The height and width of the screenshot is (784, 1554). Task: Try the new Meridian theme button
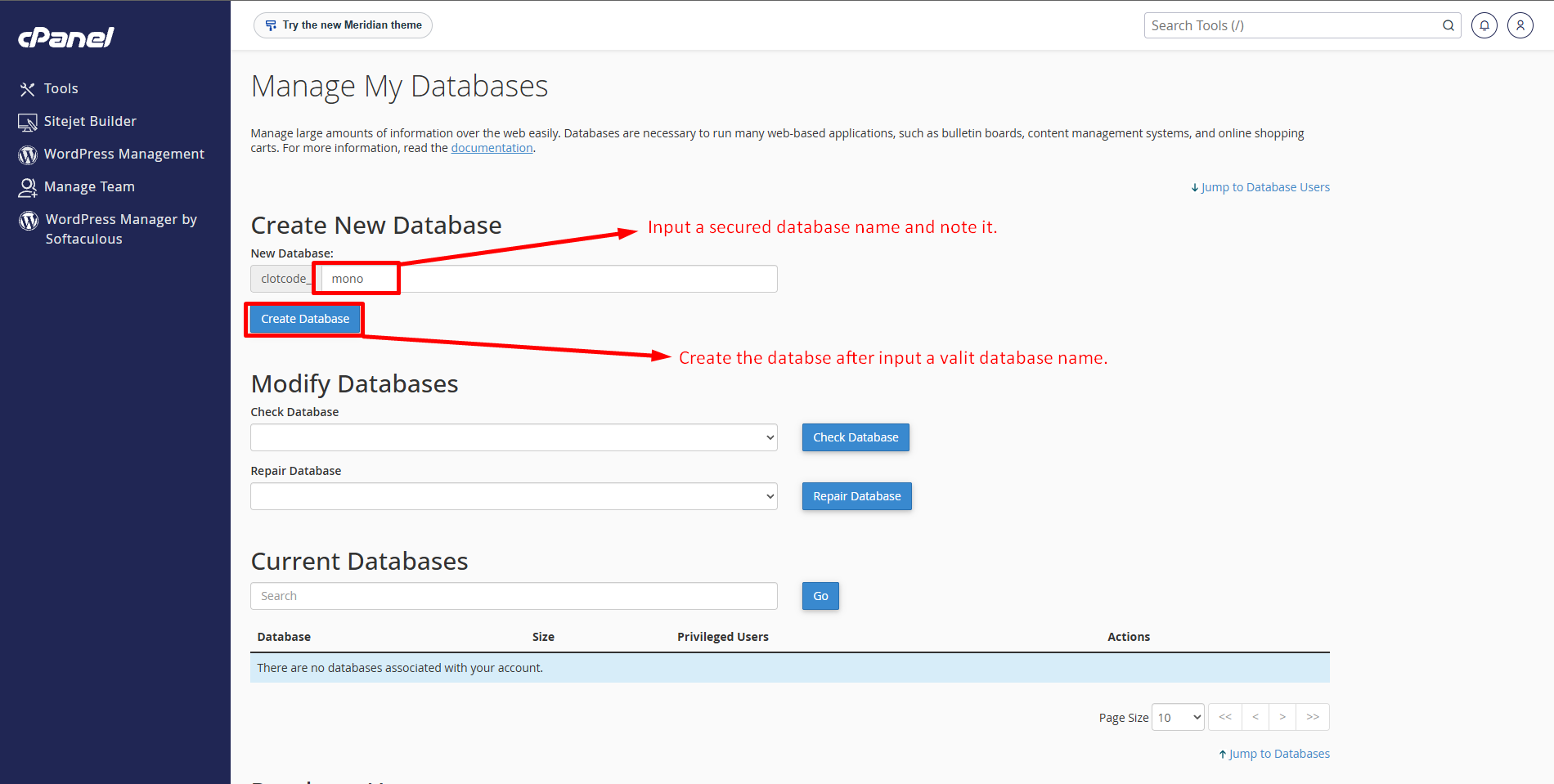[x=343, y=25]
